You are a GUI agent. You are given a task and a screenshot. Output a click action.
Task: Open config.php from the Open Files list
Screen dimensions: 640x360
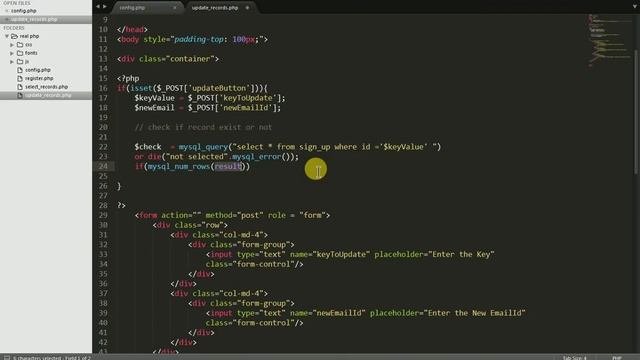[24, 11]
